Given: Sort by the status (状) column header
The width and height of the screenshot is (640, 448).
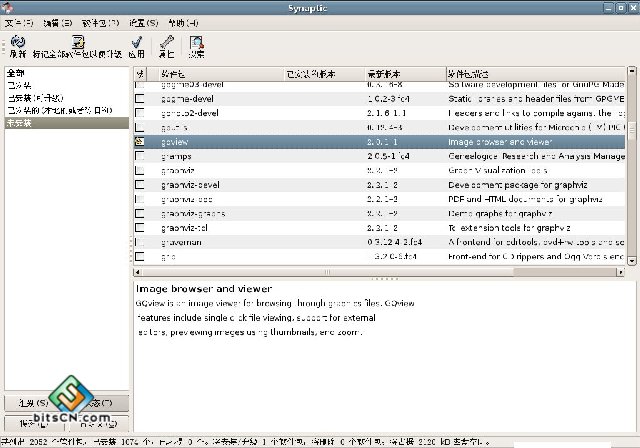Looking at the screenshot, I should point(140,74).
